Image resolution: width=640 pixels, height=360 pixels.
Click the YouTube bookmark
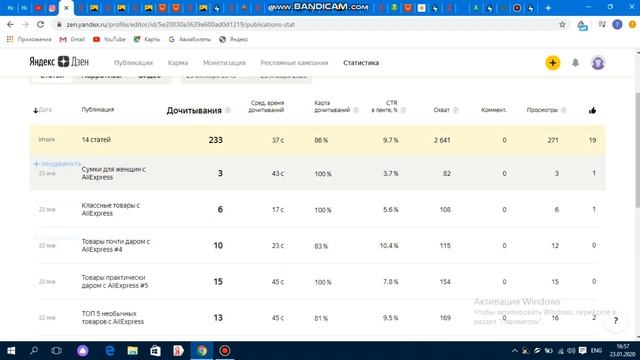(109, 39)
